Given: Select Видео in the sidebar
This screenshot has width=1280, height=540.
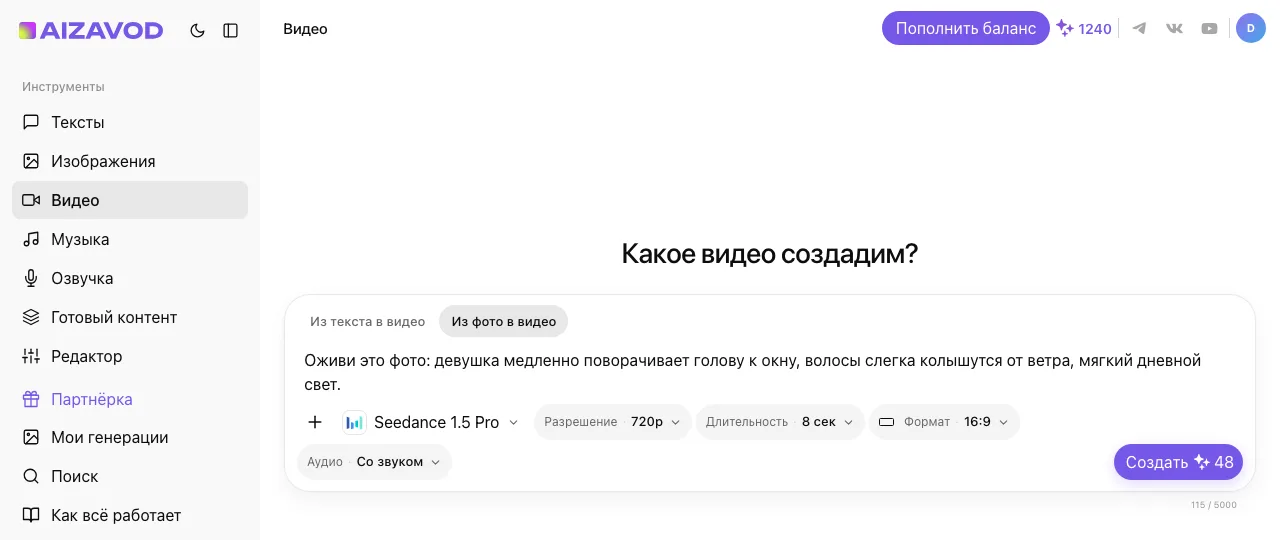Looking at the screenshot, I should pyautogui.click(x=130, y=200).
